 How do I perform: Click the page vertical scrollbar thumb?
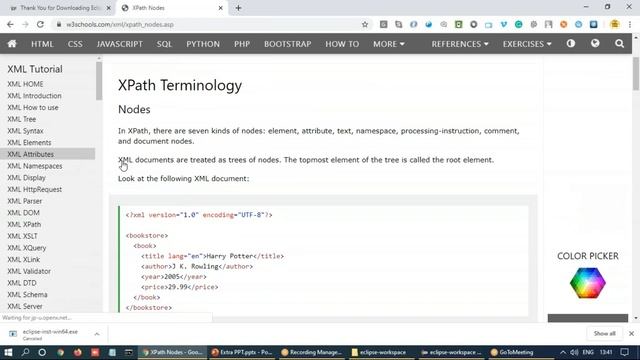click(636, 73)
